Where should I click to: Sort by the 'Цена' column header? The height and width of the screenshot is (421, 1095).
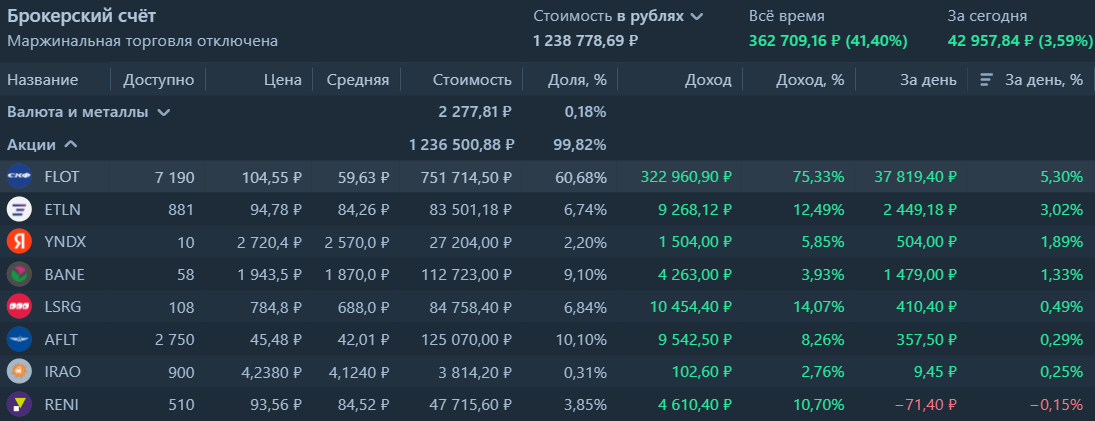pos(283,80)
